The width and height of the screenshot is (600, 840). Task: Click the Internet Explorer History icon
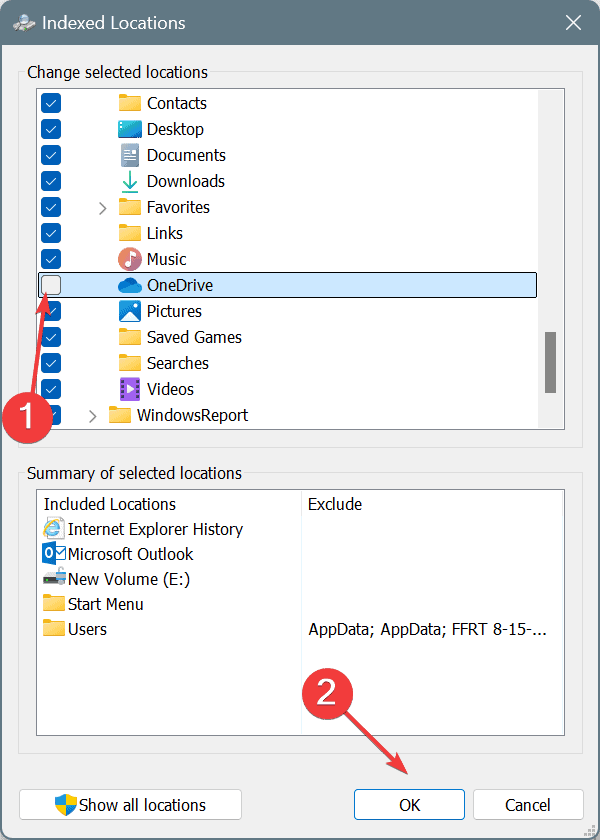[54, 529]
